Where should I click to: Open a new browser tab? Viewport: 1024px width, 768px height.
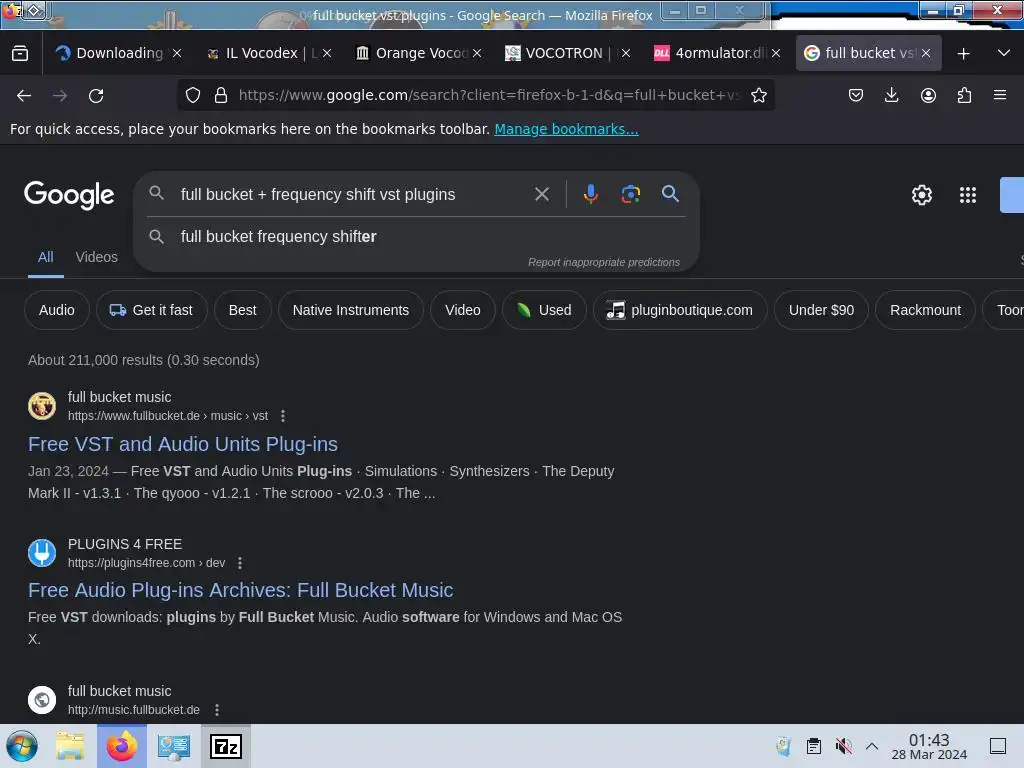963,54
